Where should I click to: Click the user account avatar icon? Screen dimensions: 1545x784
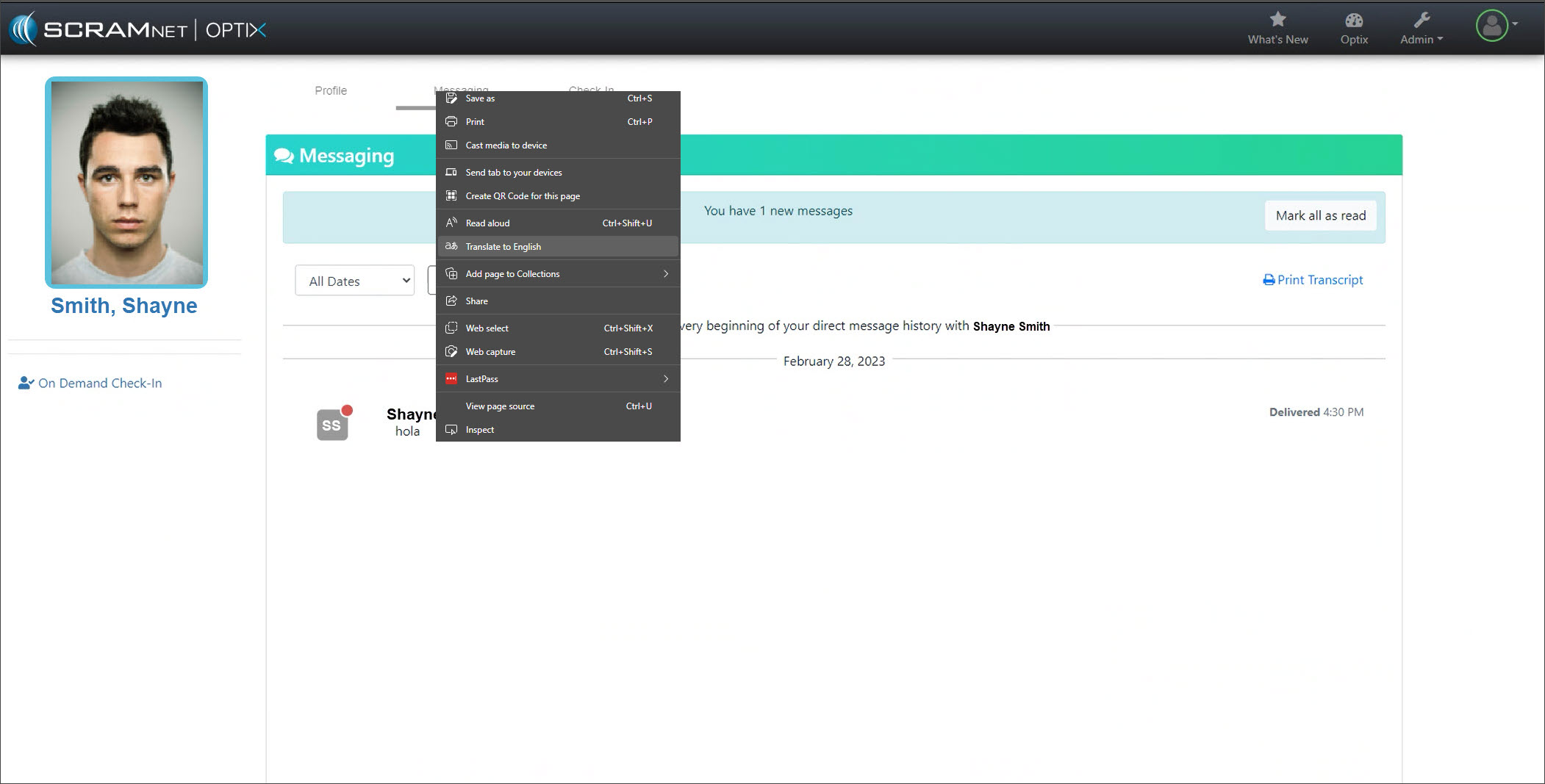[x=1491, y=26]
